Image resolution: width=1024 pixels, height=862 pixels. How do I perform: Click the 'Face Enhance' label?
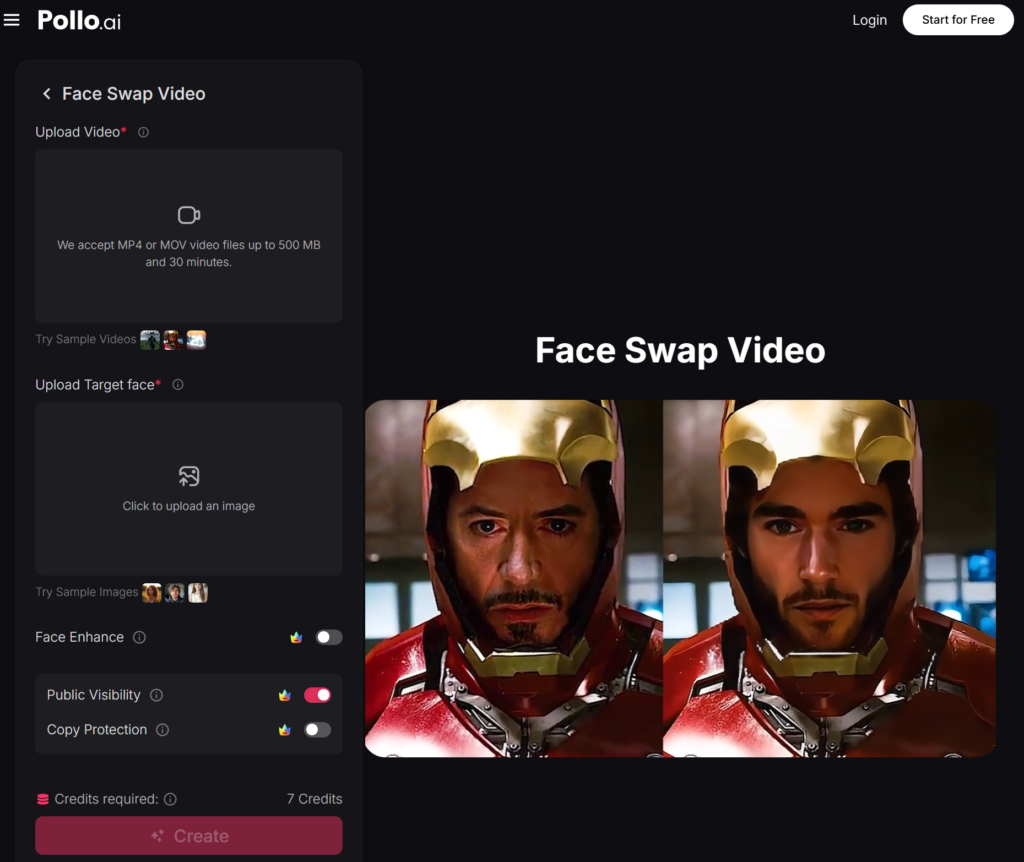80,637
